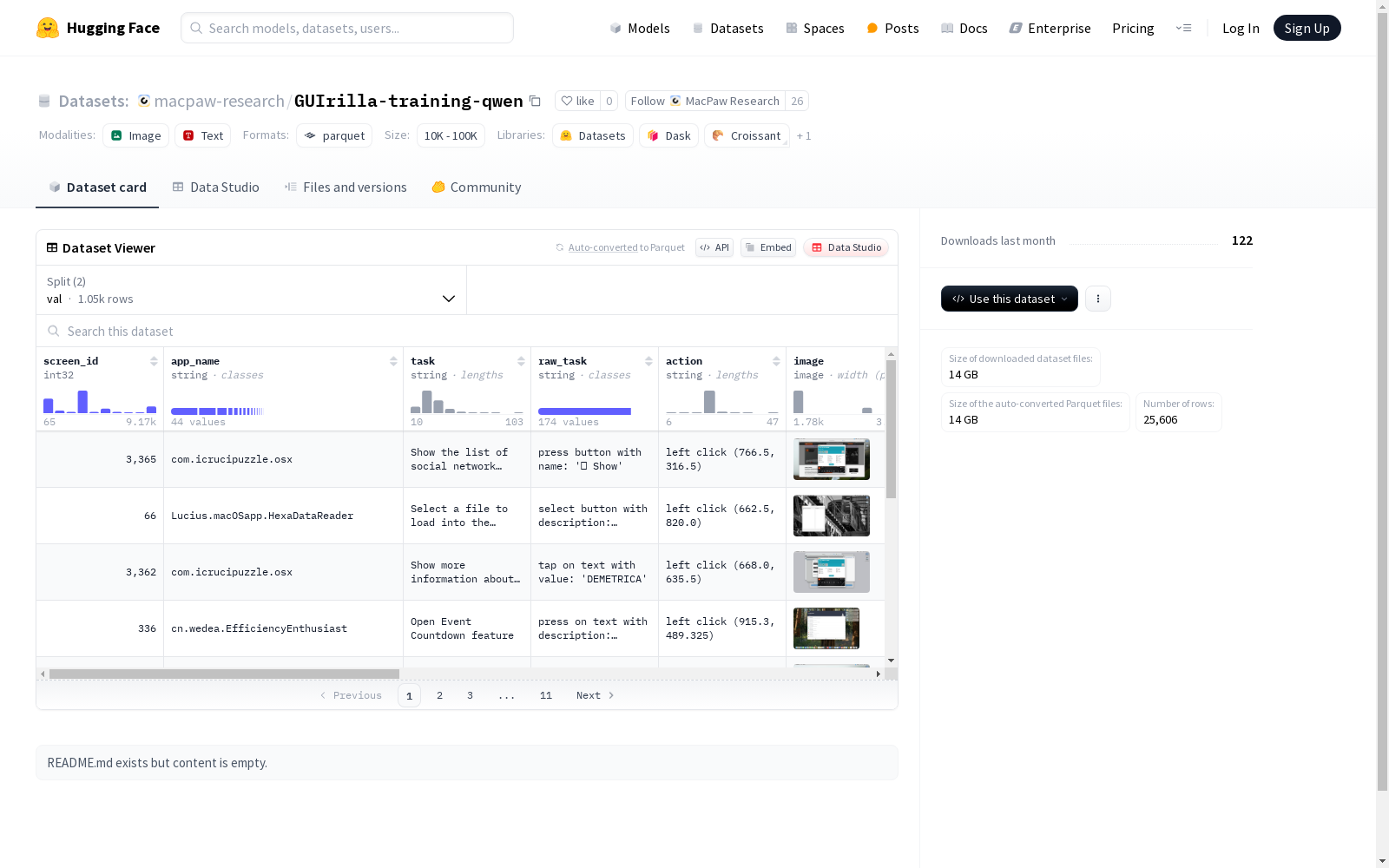This screenshot has width=1389, height=868.
Task: Click the macpaw-research organization avatar icon
Action: [144, 101]
